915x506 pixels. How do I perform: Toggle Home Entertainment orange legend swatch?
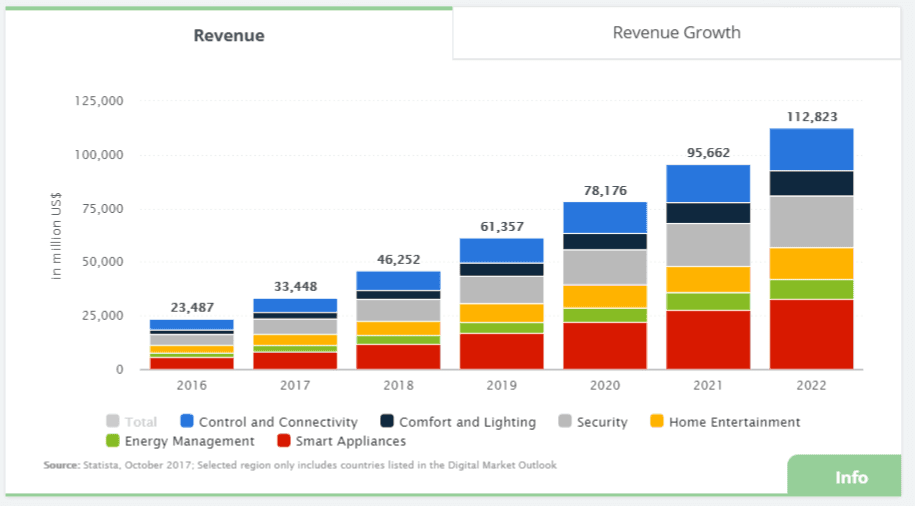click(657, 421)
